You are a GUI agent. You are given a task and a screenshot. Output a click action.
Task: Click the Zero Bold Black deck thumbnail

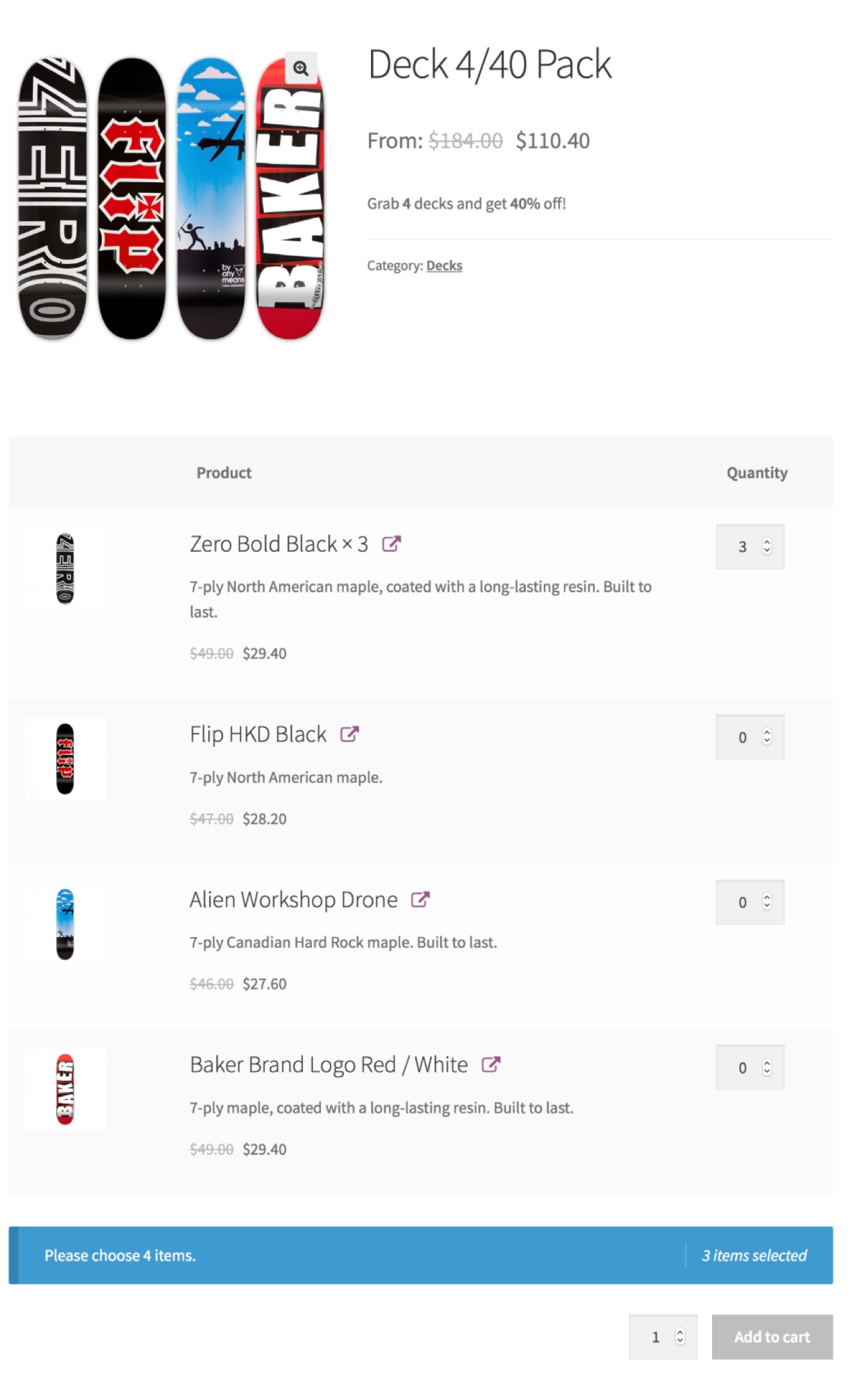point(65,568)
